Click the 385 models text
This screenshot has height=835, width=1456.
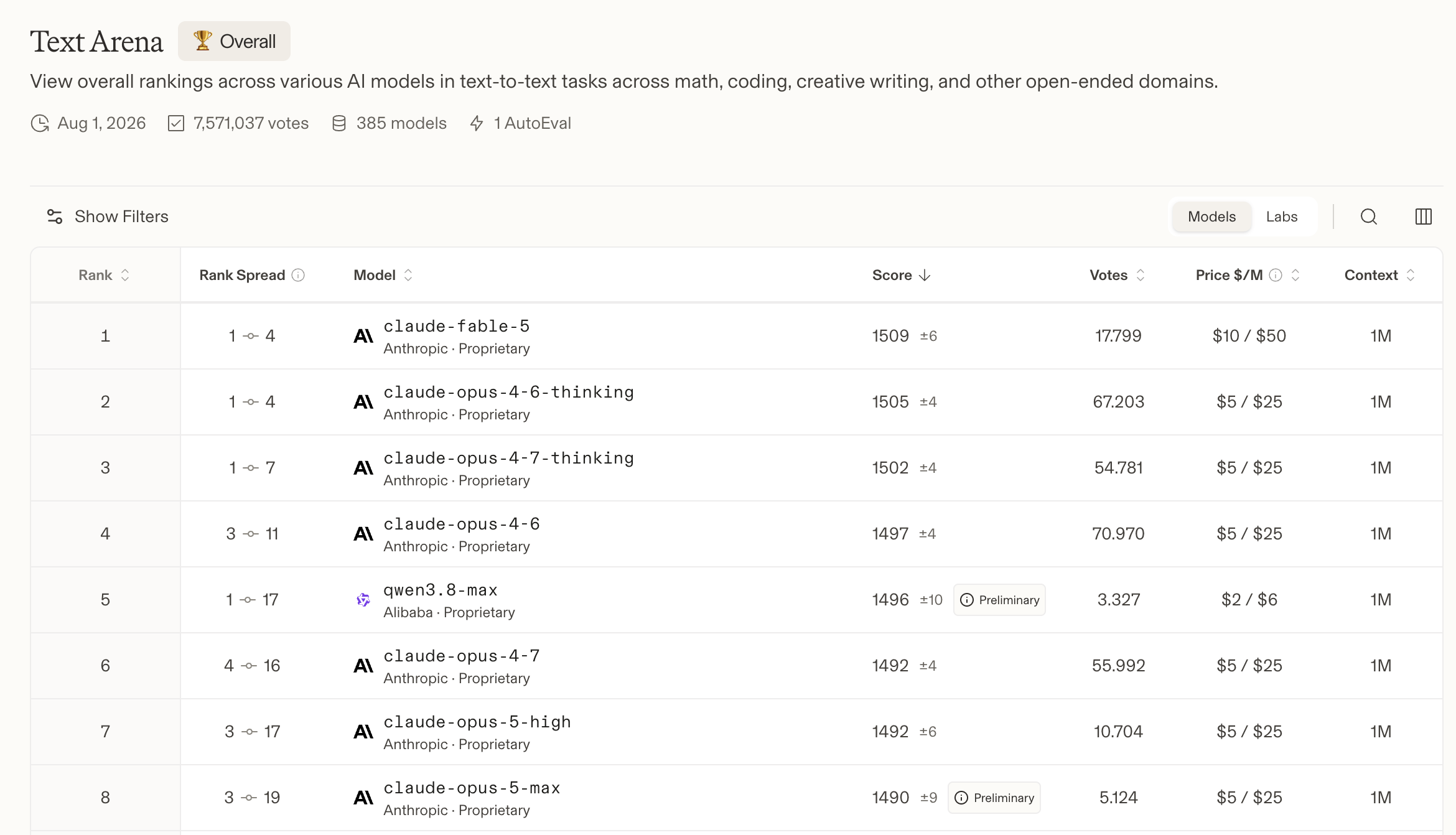[401, 123]
